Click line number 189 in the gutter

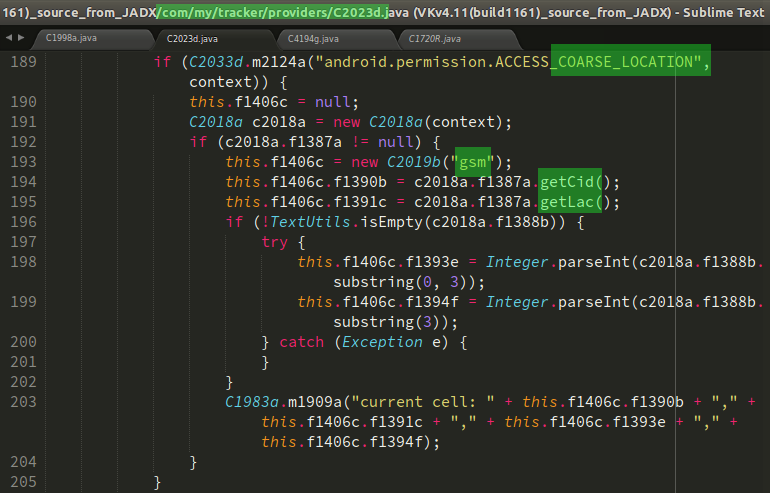[x=20, y=62]
